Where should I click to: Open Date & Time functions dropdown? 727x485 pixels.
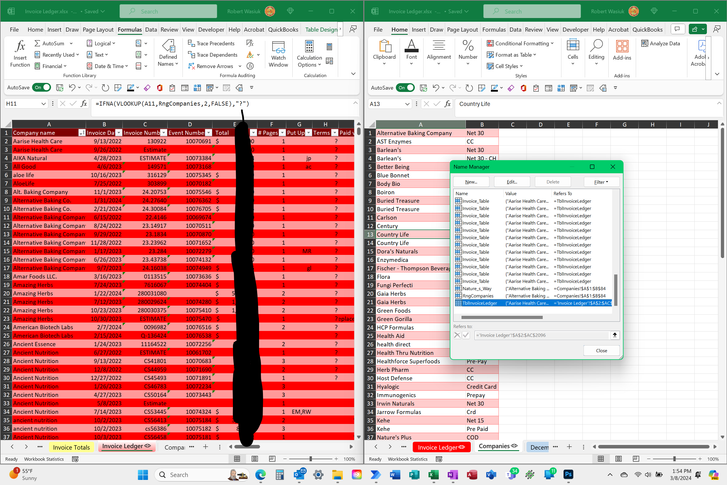coord(107,66)
